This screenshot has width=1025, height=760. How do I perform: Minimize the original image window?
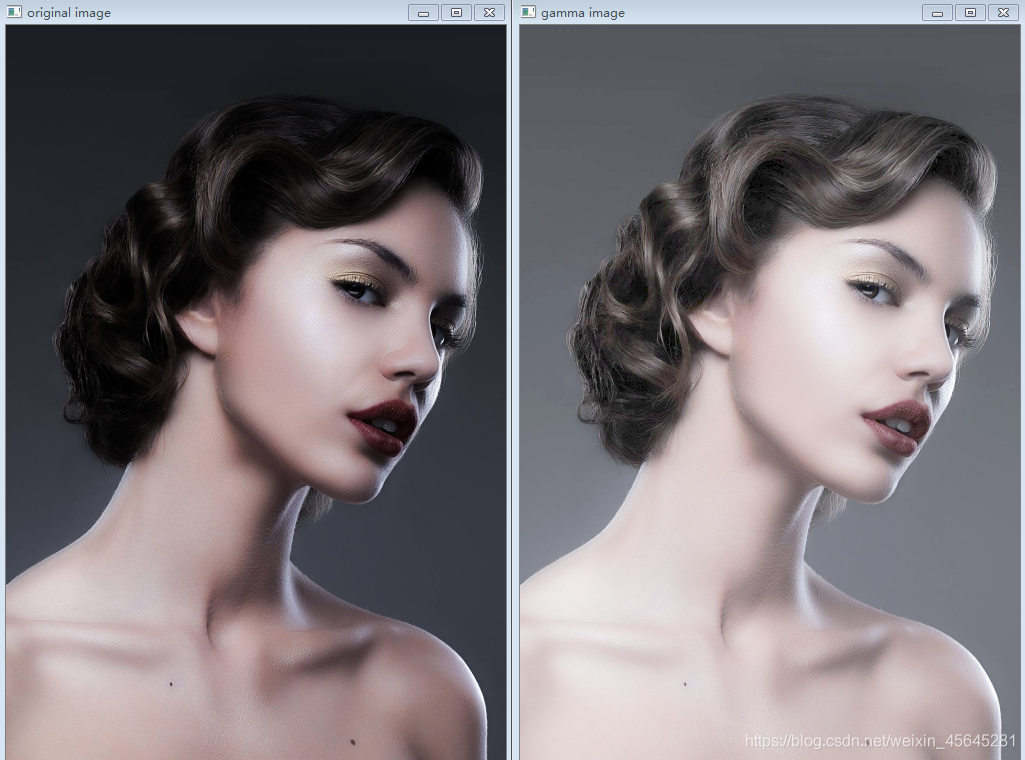424,12
